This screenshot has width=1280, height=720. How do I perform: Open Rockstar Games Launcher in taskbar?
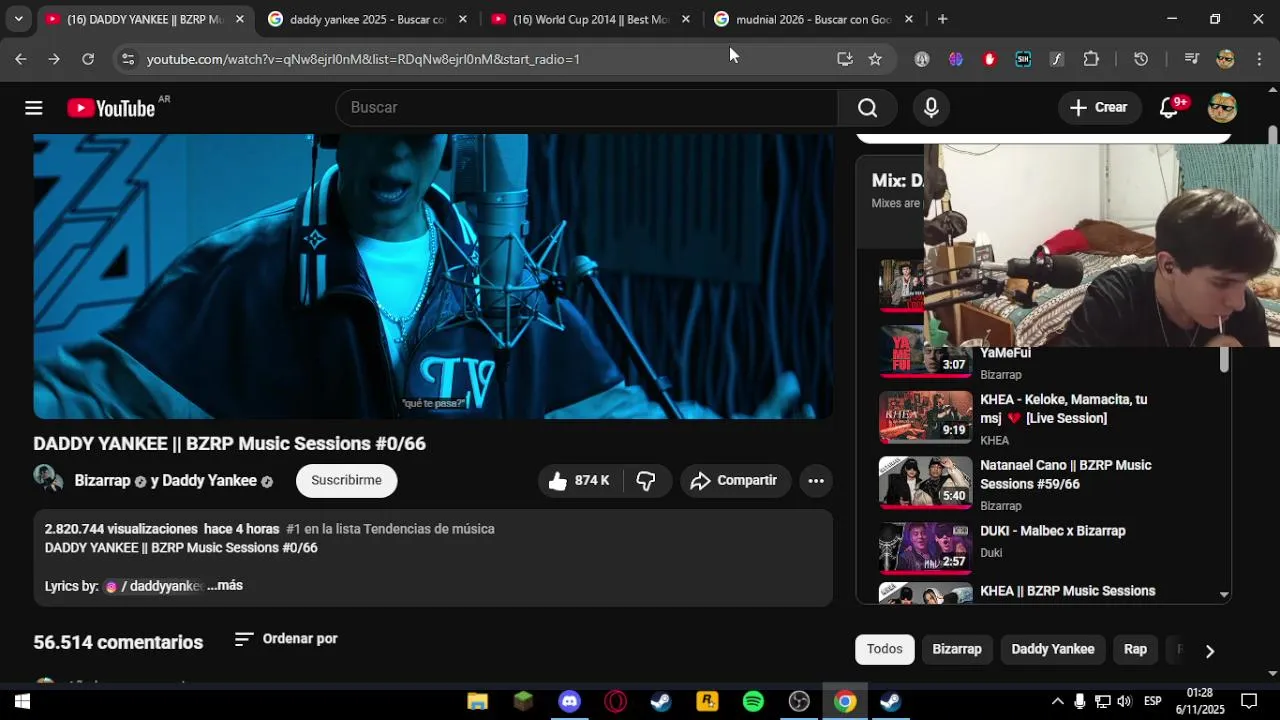707,702
